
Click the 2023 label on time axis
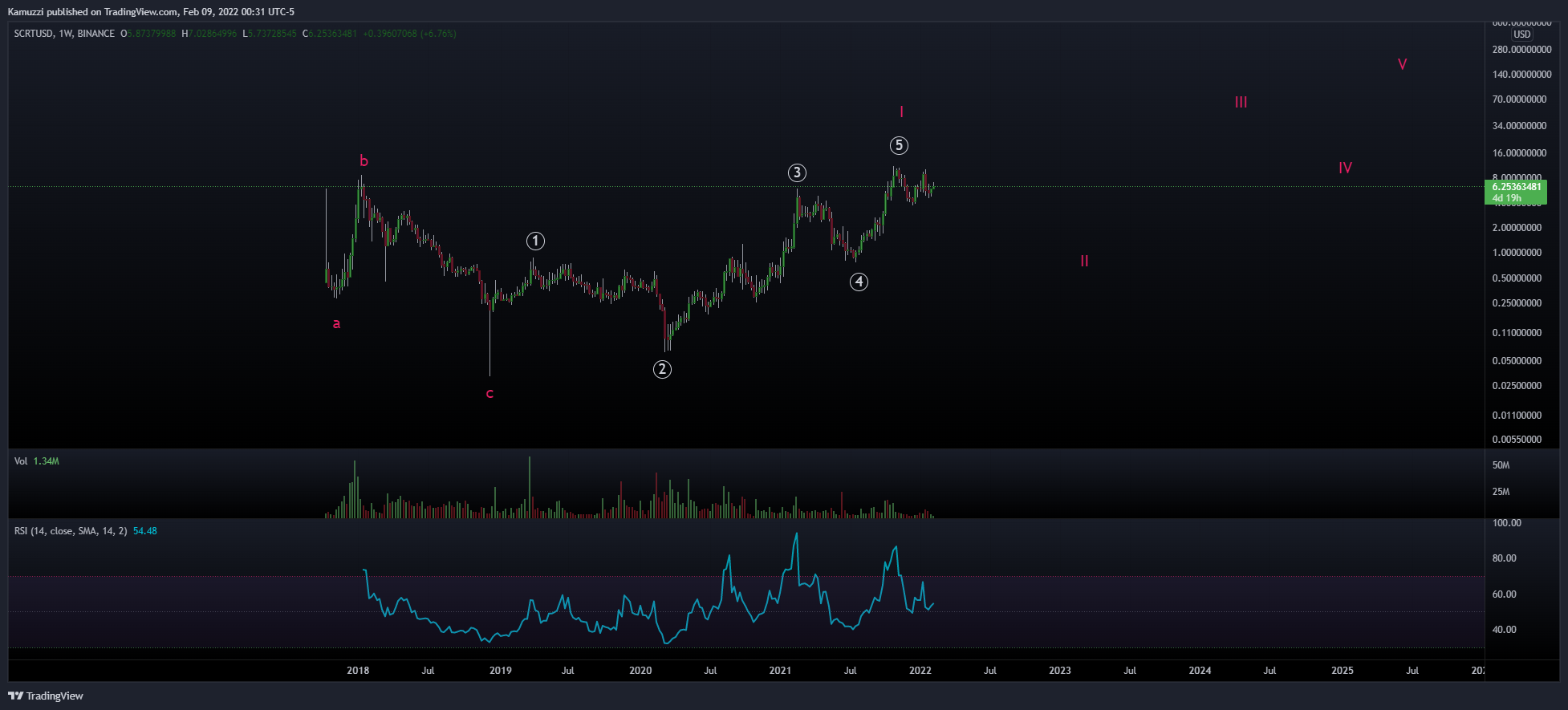pos(1060,671)
